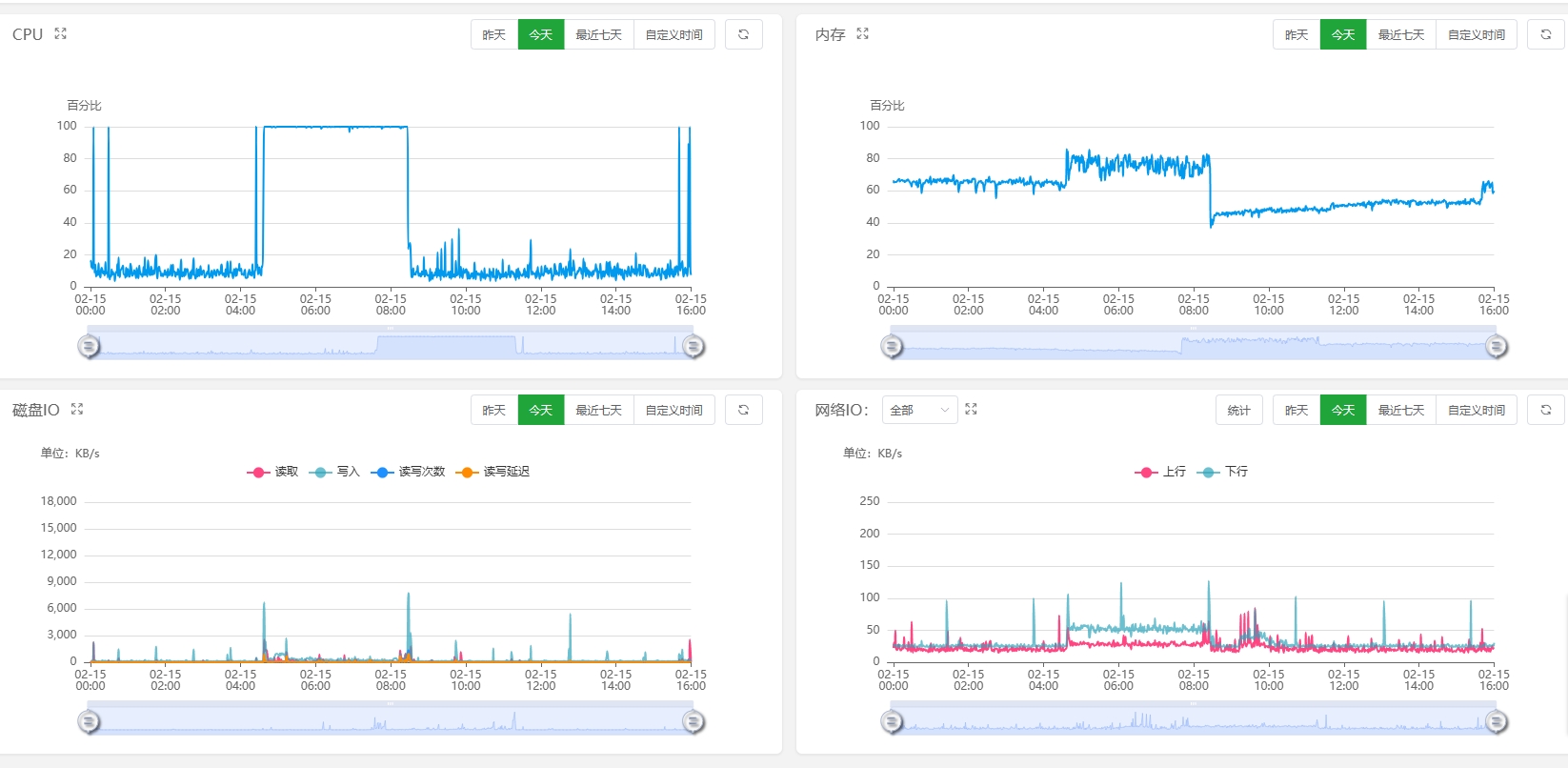Select 最近七天 in the 内存 panel
Viewport: 1568px width, 768px height.
1401,34
